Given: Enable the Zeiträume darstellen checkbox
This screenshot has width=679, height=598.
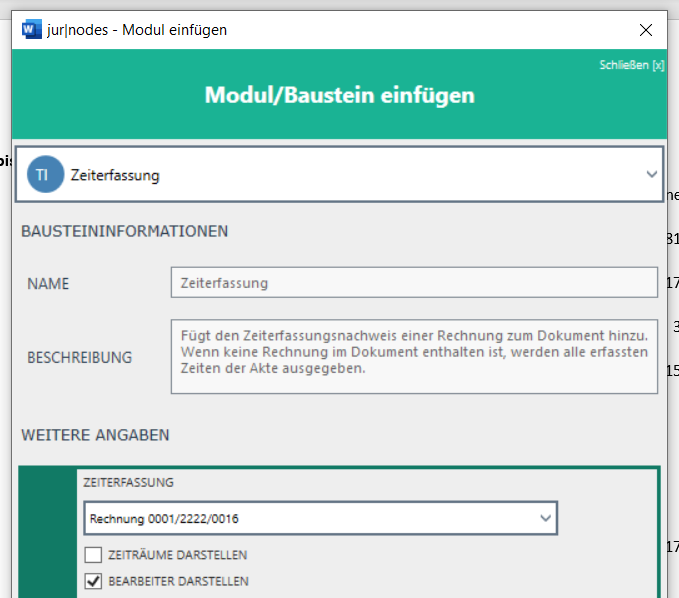Looking at the screenshot, I should [93, 555].
